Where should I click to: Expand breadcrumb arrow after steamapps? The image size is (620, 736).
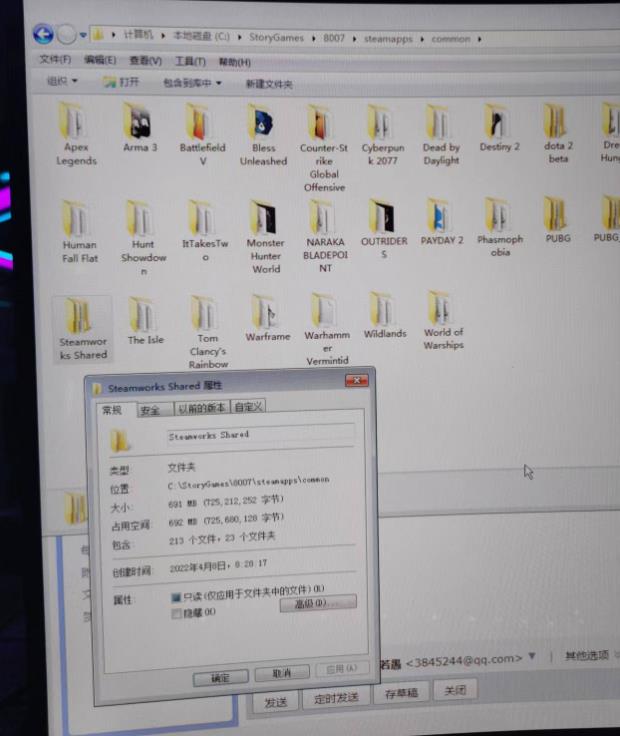(x=422, y=39)
